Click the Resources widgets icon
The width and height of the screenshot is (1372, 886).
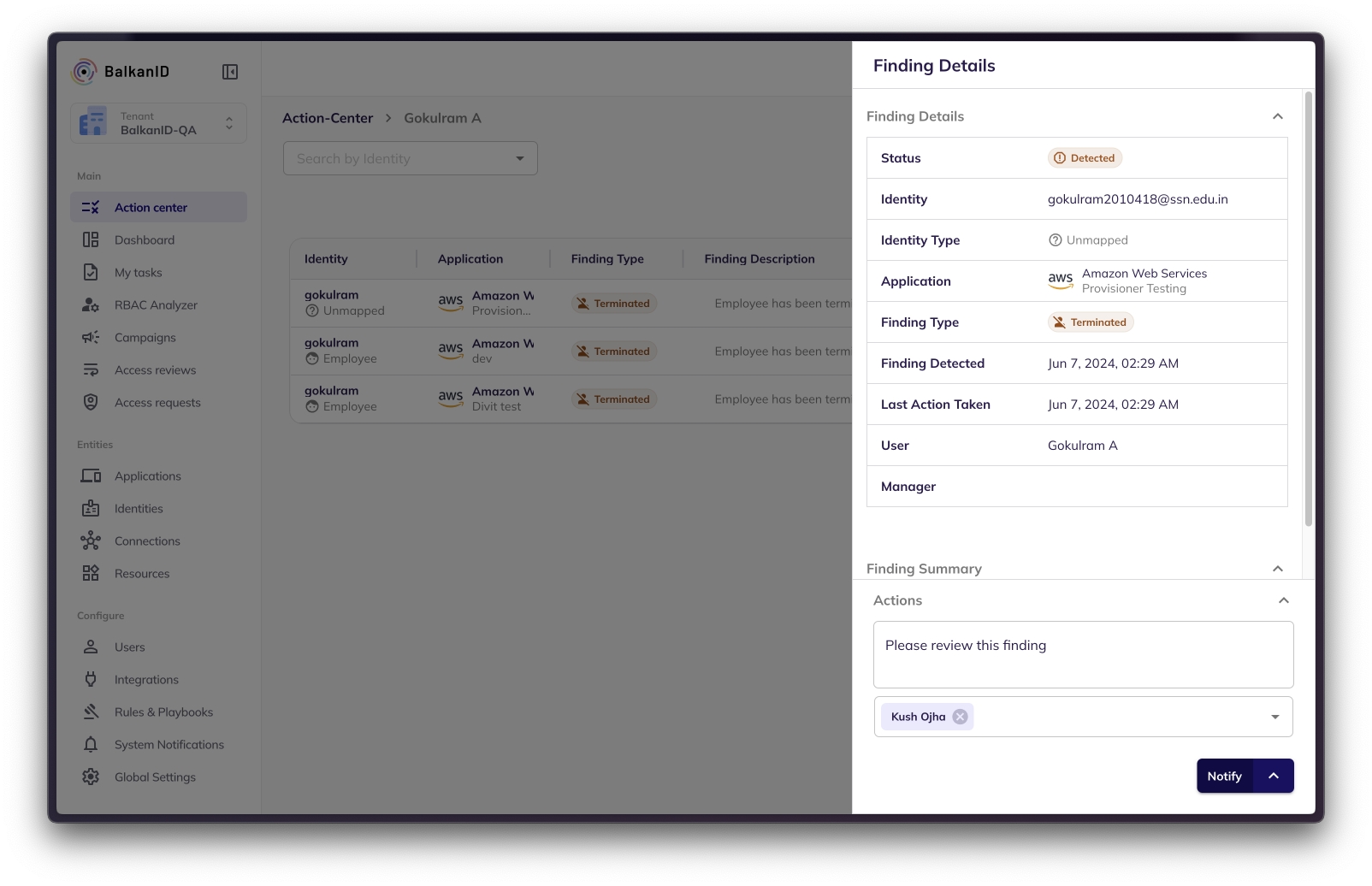[91, 573]
